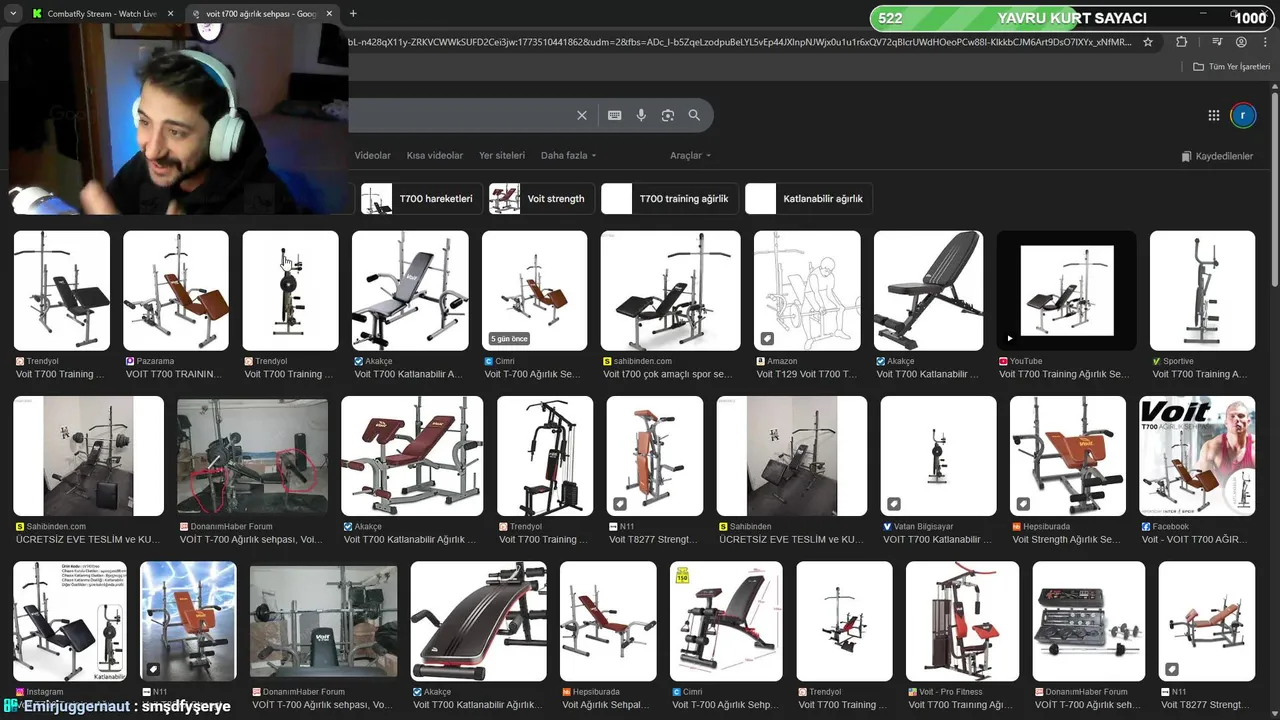This screenshot has height=720, width=1280.
Task: Open the 'Voit T129 Voit T700' Amazon title
Action: click(x=807, y=374)
